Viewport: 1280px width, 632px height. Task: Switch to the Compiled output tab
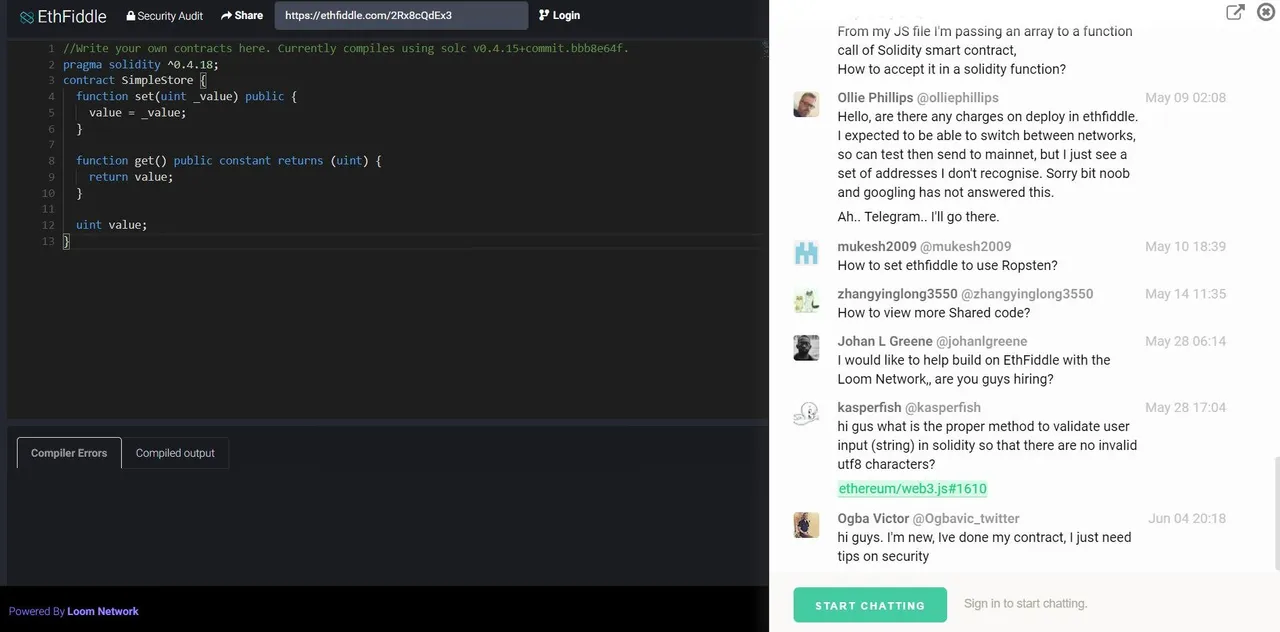click(175, 453)
